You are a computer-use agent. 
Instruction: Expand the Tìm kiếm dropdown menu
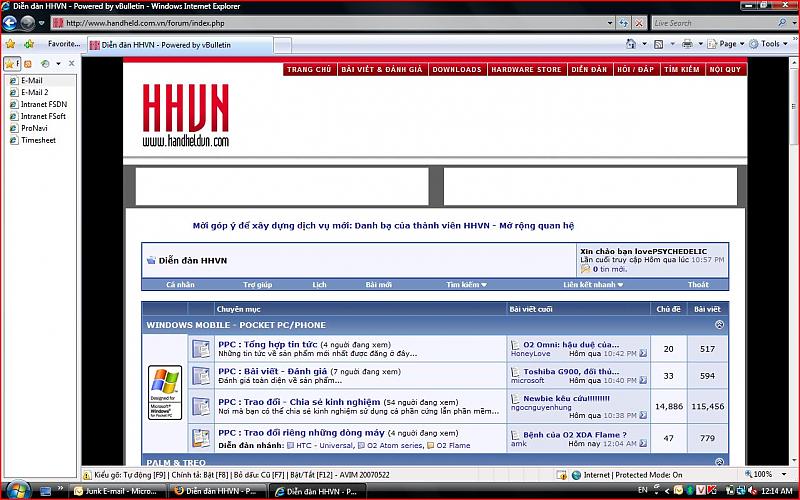click(x=466, y=285)
